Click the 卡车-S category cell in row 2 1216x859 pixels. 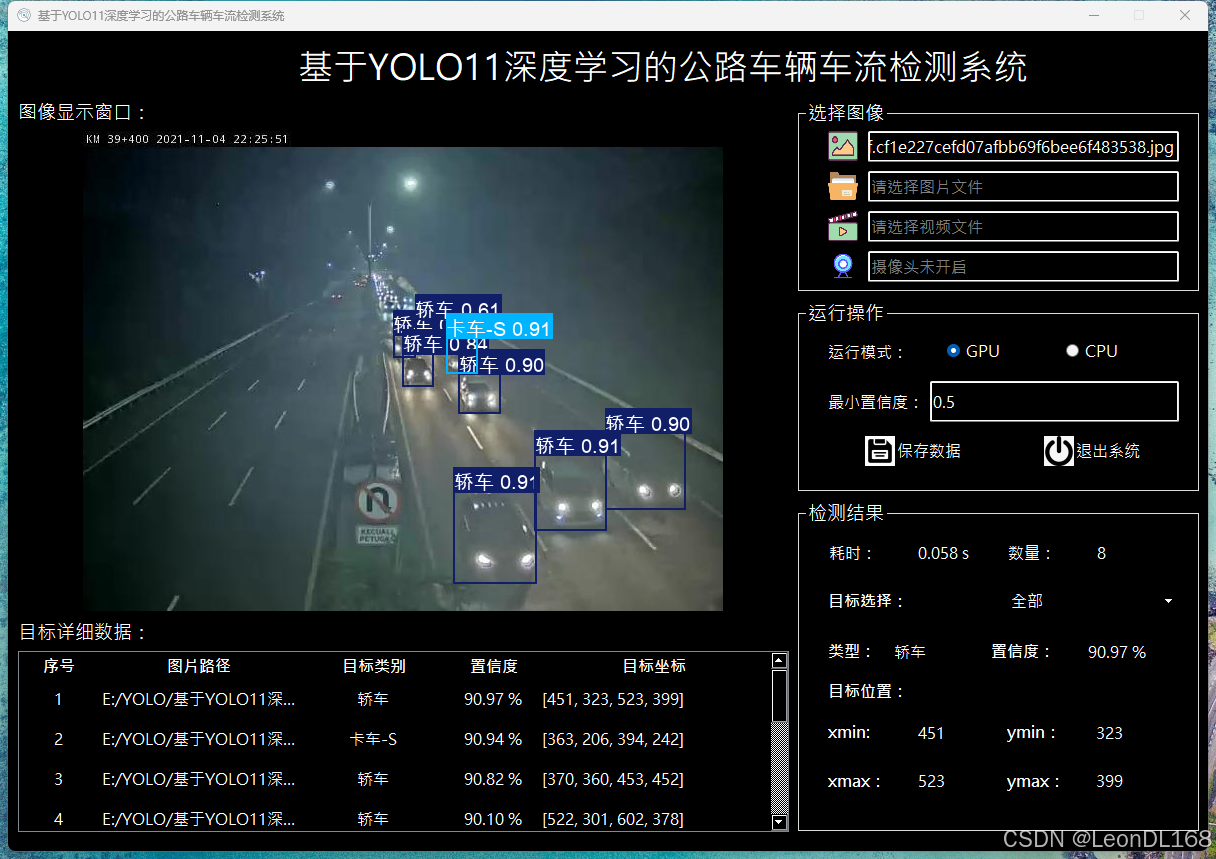click(374, 739)
